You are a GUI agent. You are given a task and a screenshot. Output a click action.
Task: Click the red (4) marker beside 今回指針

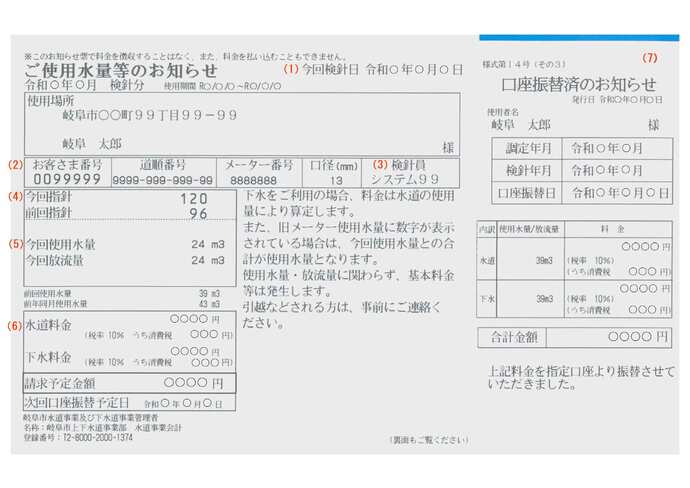15,196
